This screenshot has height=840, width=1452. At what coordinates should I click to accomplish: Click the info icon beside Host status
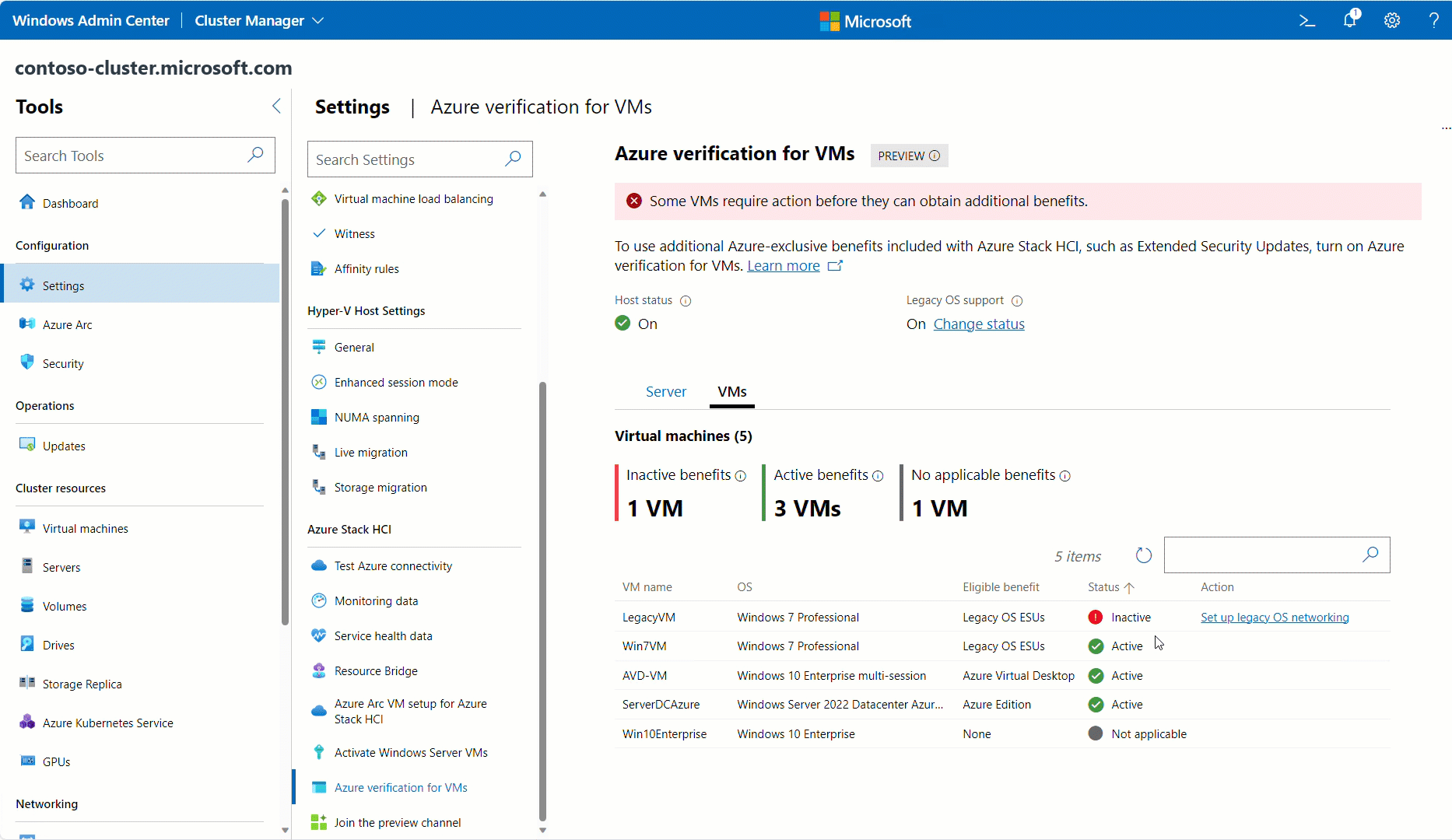(686, 301)
